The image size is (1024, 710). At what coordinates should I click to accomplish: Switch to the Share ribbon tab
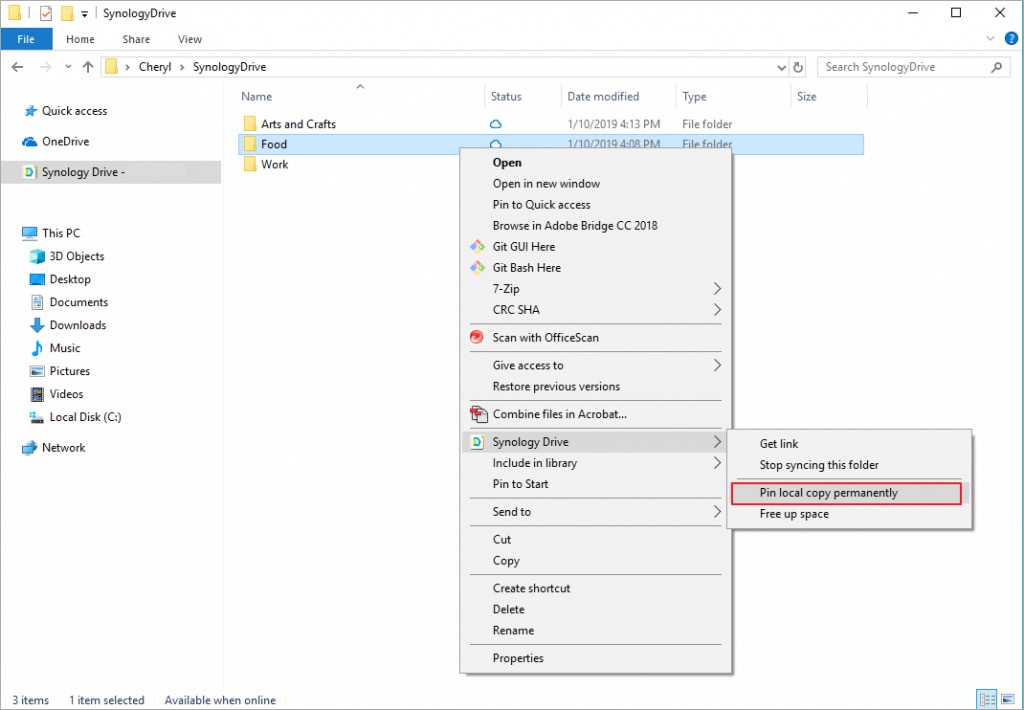click(136, 39)
